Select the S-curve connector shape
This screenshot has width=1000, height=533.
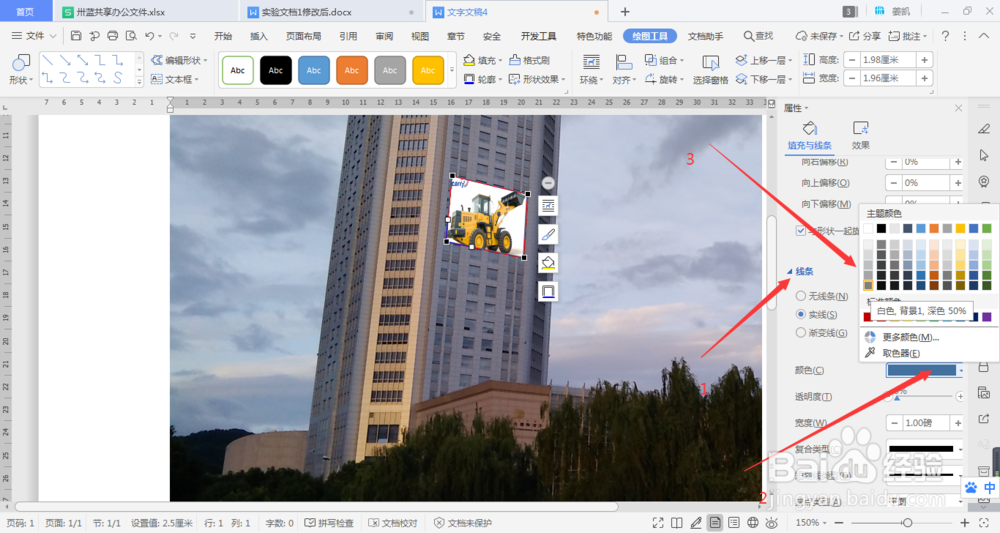coord(117,78)
